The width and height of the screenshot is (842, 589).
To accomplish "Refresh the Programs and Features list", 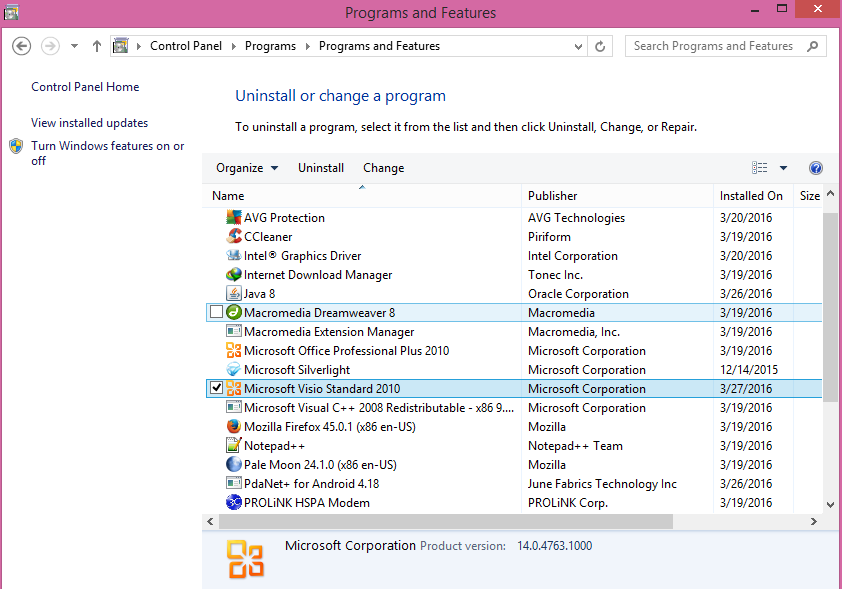I will [x=600, y=47].
